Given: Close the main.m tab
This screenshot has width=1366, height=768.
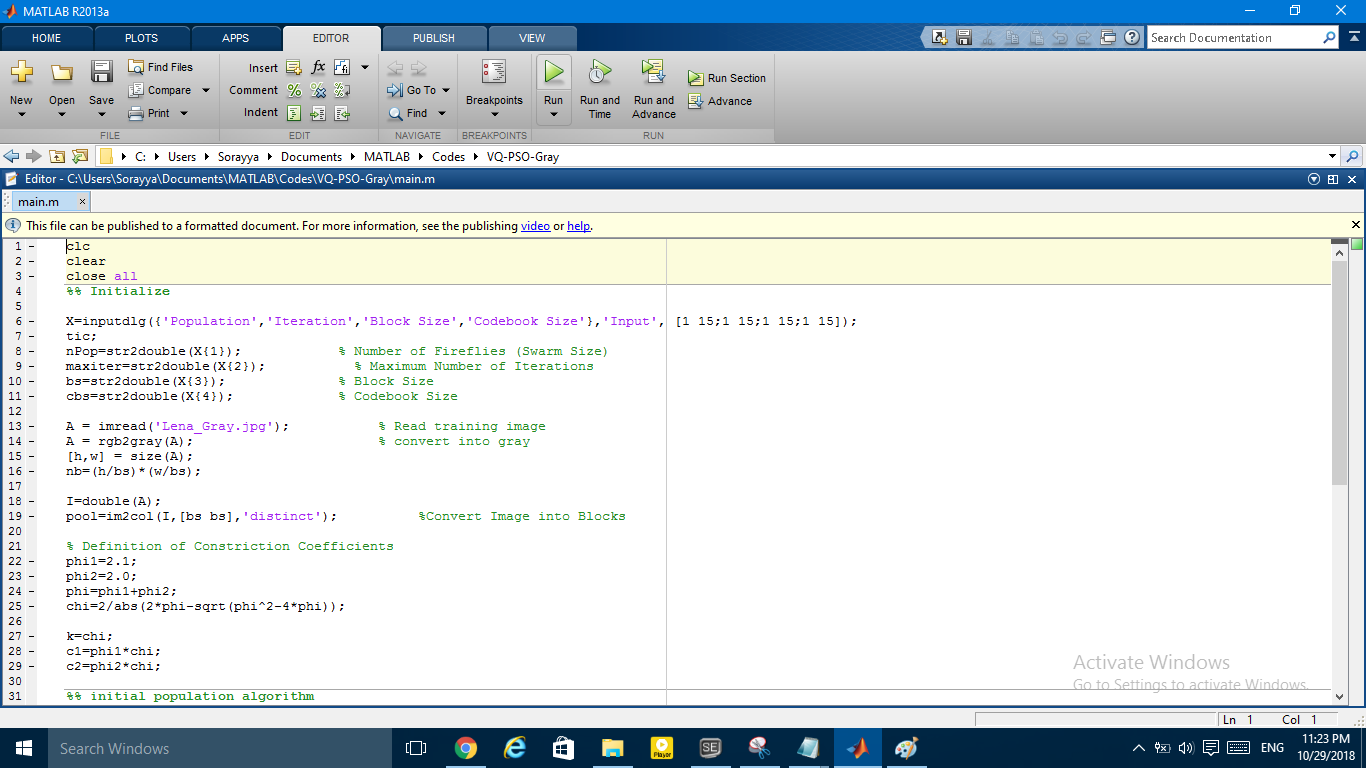Looking at the screenshot, I should pos(83,201).
